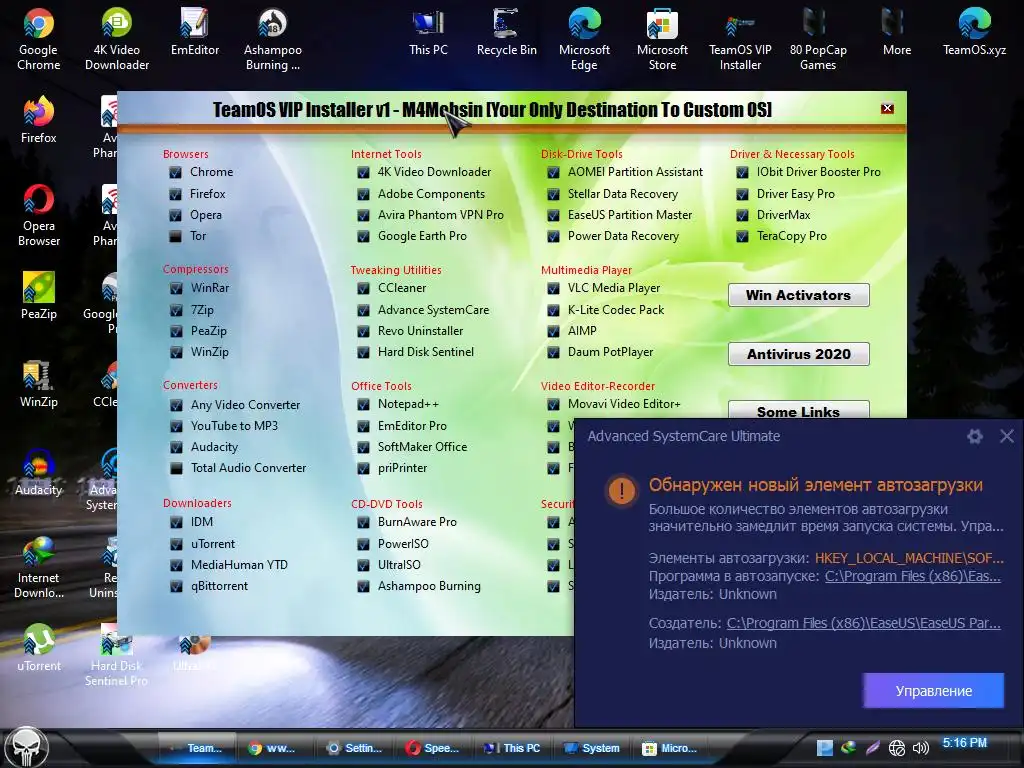Open Advanced SystemCare popup settings gear
The height and width of the screenshot is (768, 1024).
[974, 436]
